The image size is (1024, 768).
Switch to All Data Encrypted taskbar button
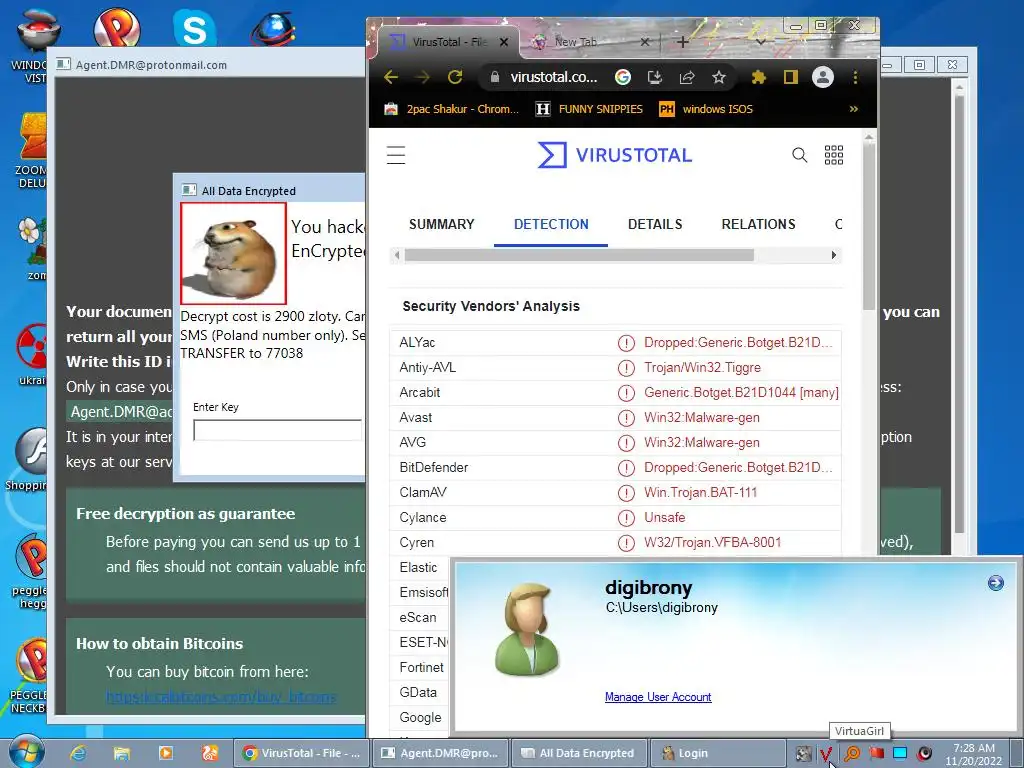[x=579, y=753]
